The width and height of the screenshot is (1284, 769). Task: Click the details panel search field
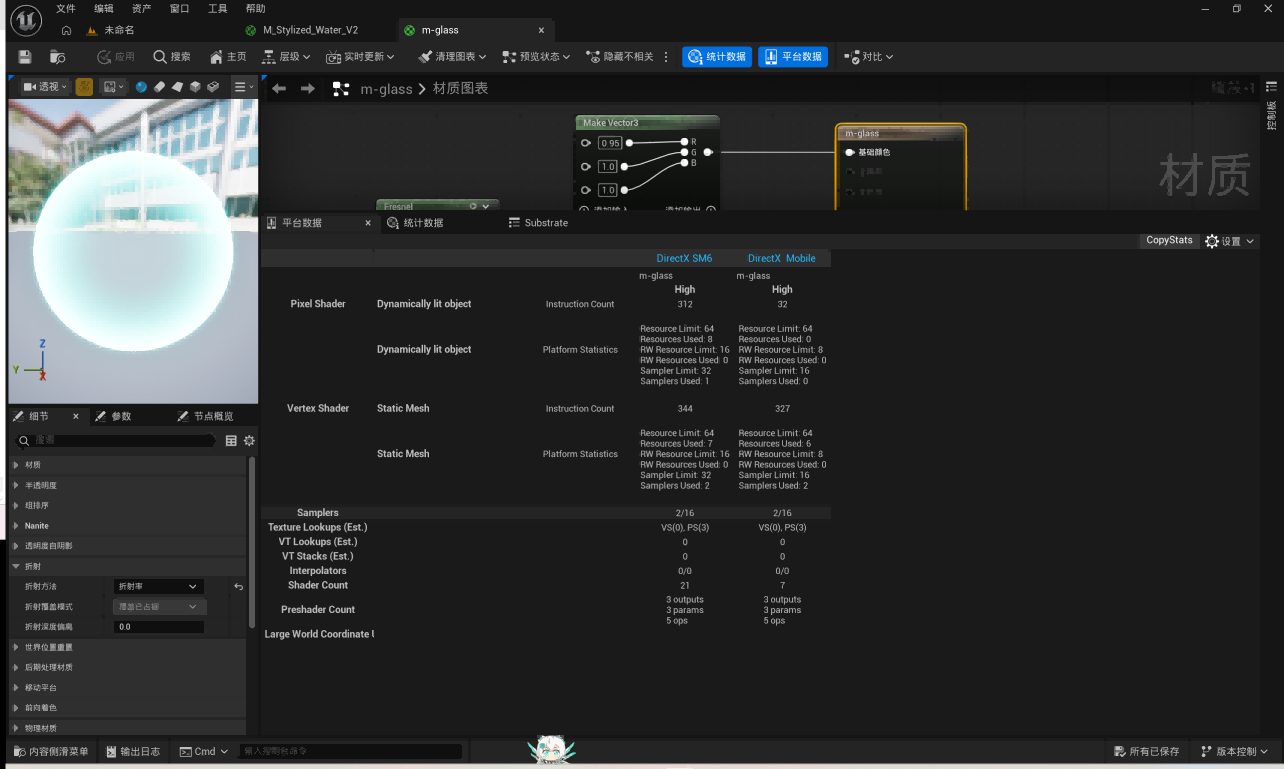pos(117,440)
